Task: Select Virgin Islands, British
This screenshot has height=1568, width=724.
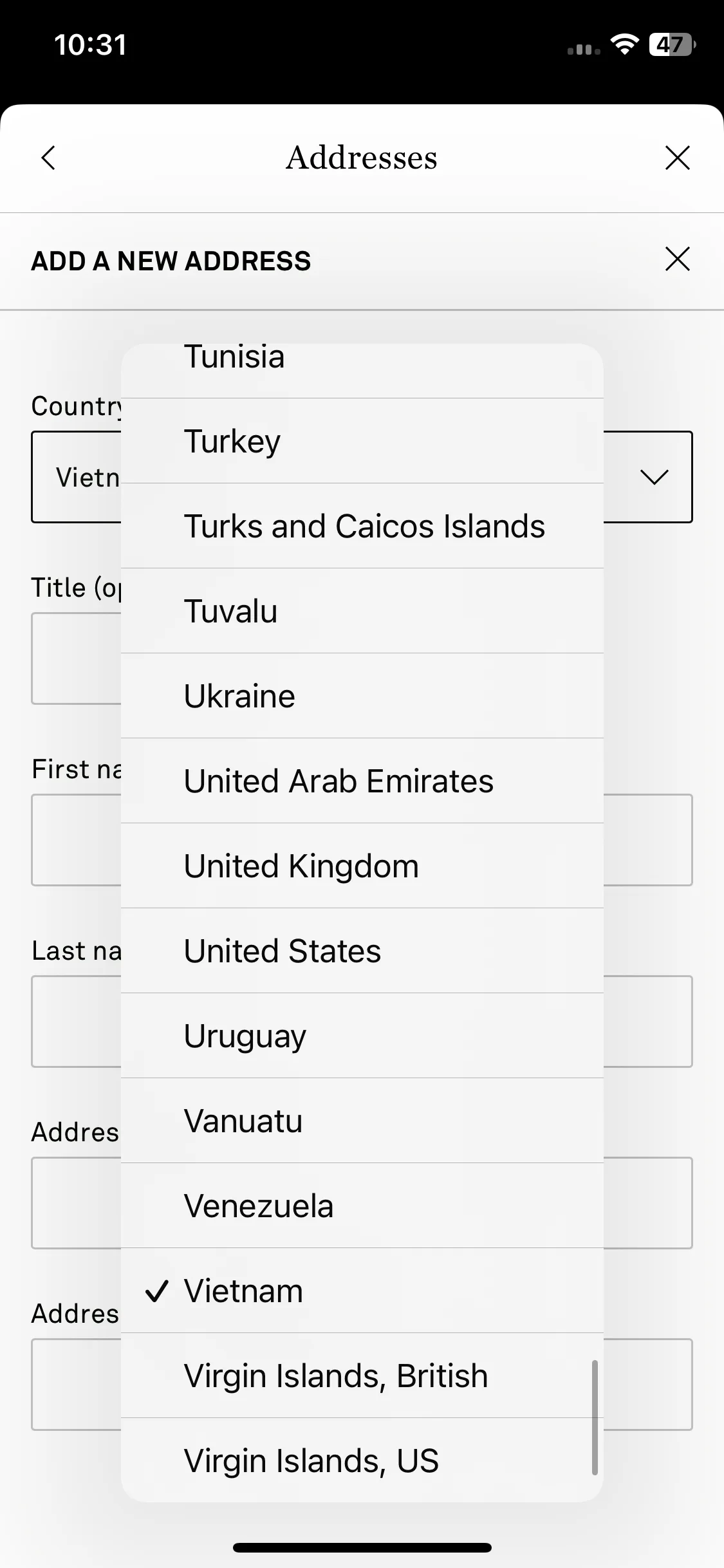Action: 362,1376
